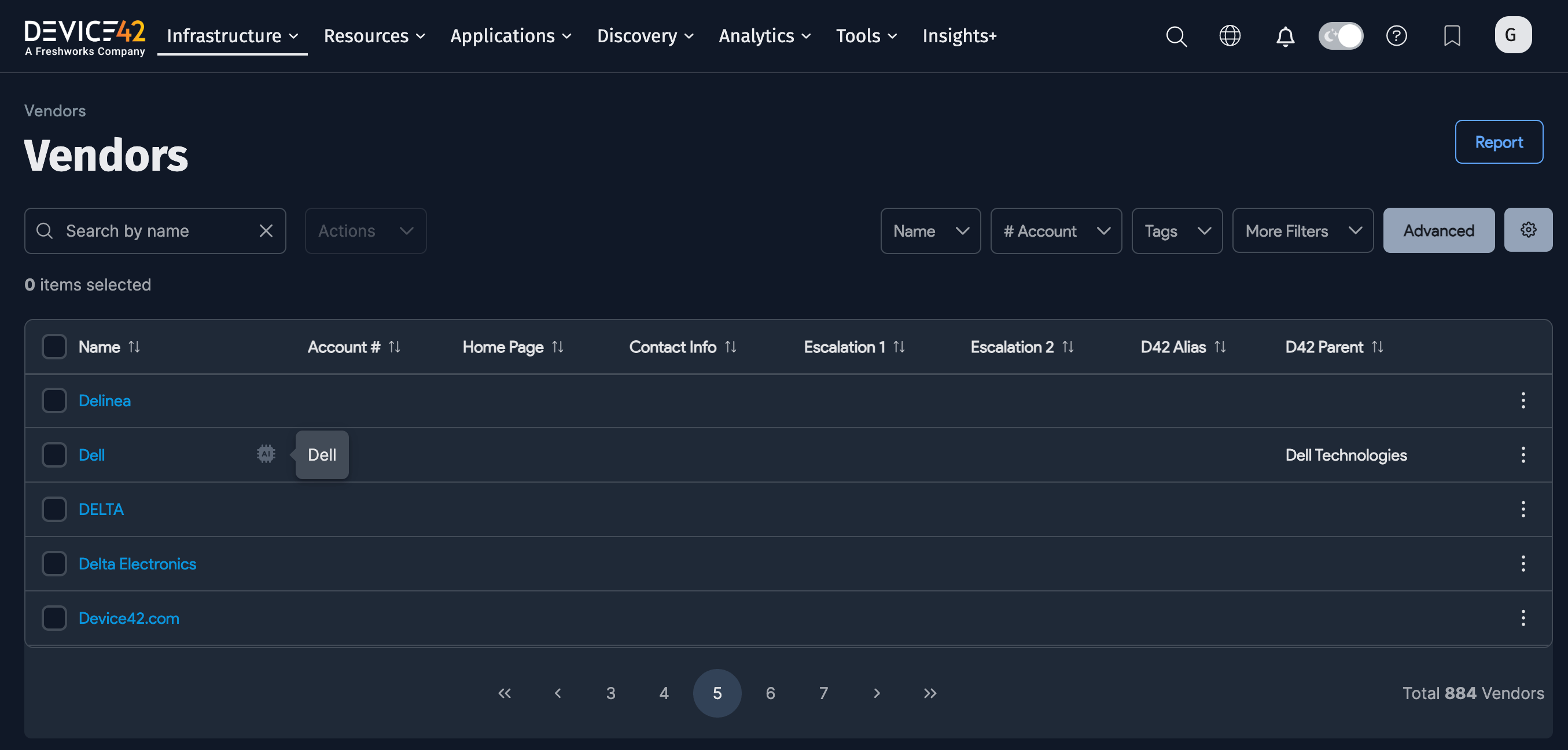
Task: Toggle dark mode switch in header
Action: pyautogui.click(x=1341, y=36)
